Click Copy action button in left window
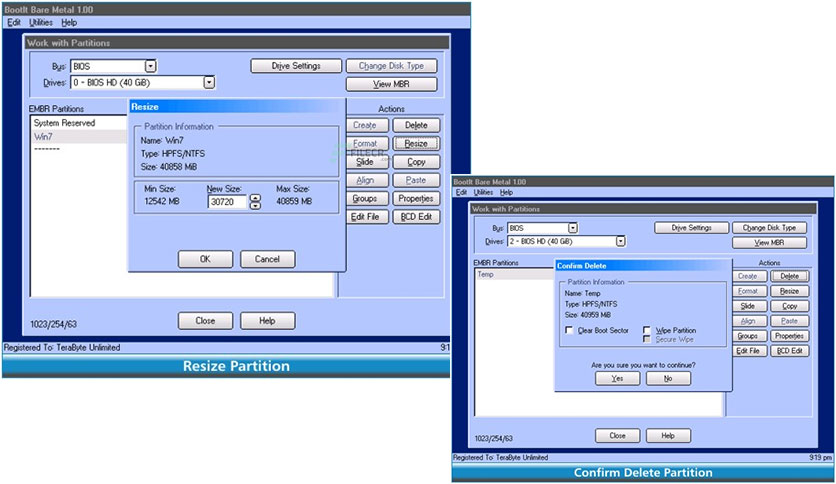The height and width of the screenshot is (484, 836). click(x=416, y=162)
